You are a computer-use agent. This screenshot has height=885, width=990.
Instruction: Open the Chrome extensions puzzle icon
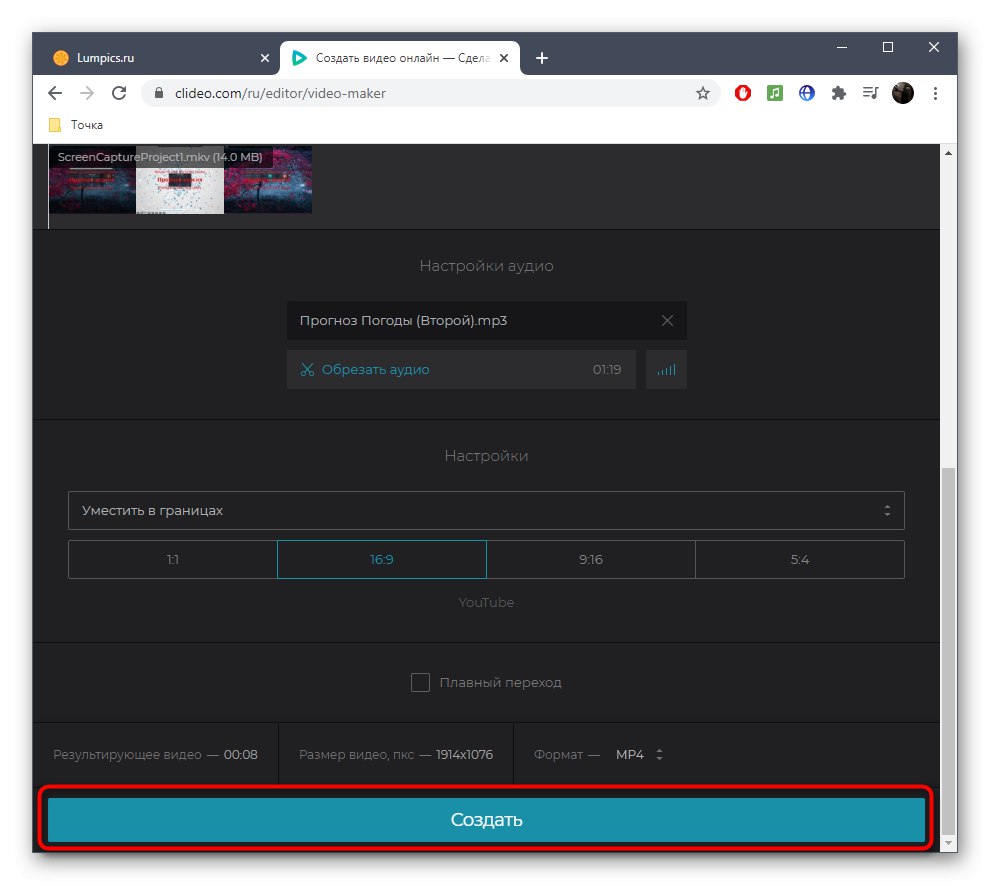838,92
